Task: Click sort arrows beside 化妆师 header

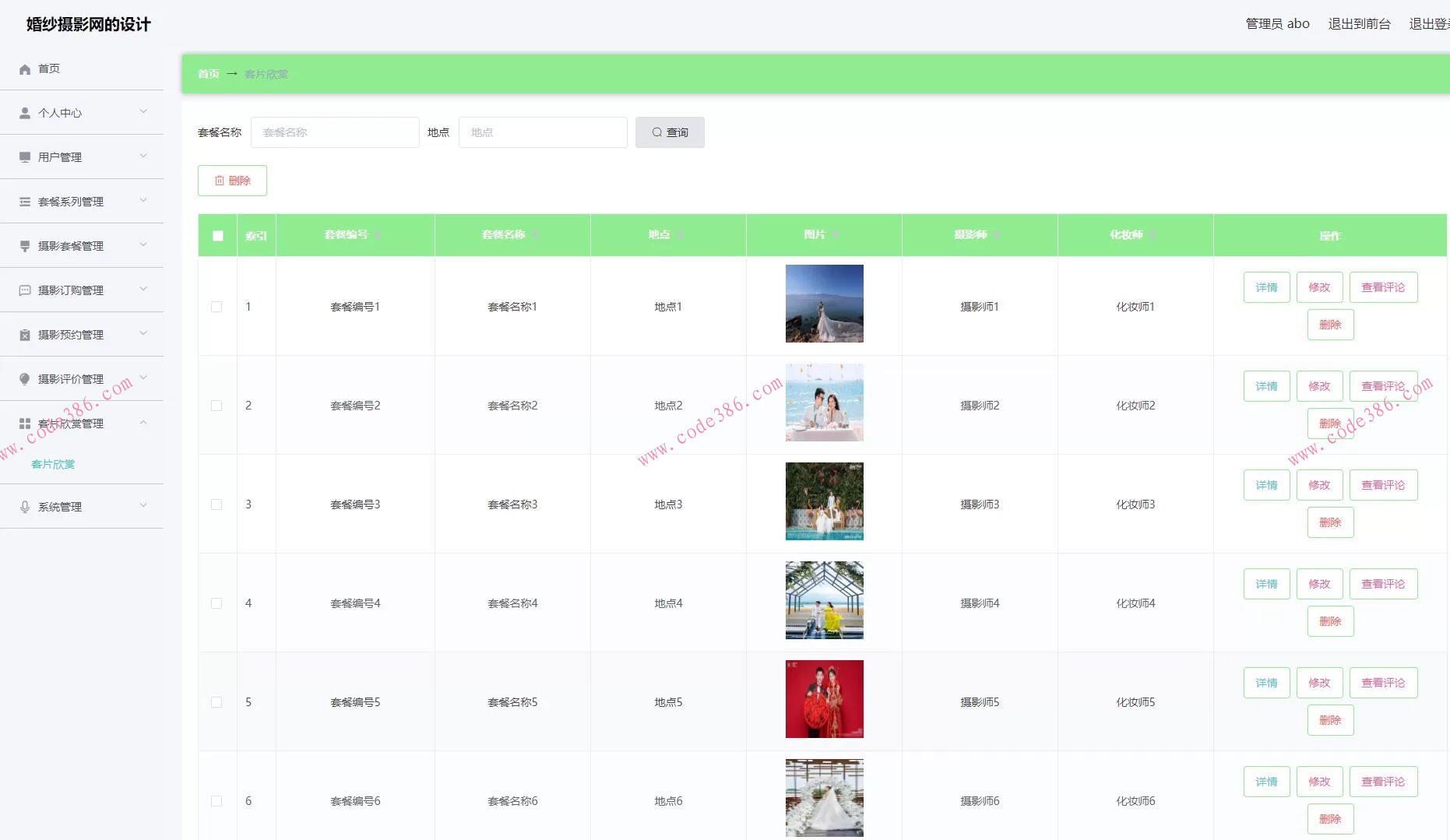Action: 1153,235
